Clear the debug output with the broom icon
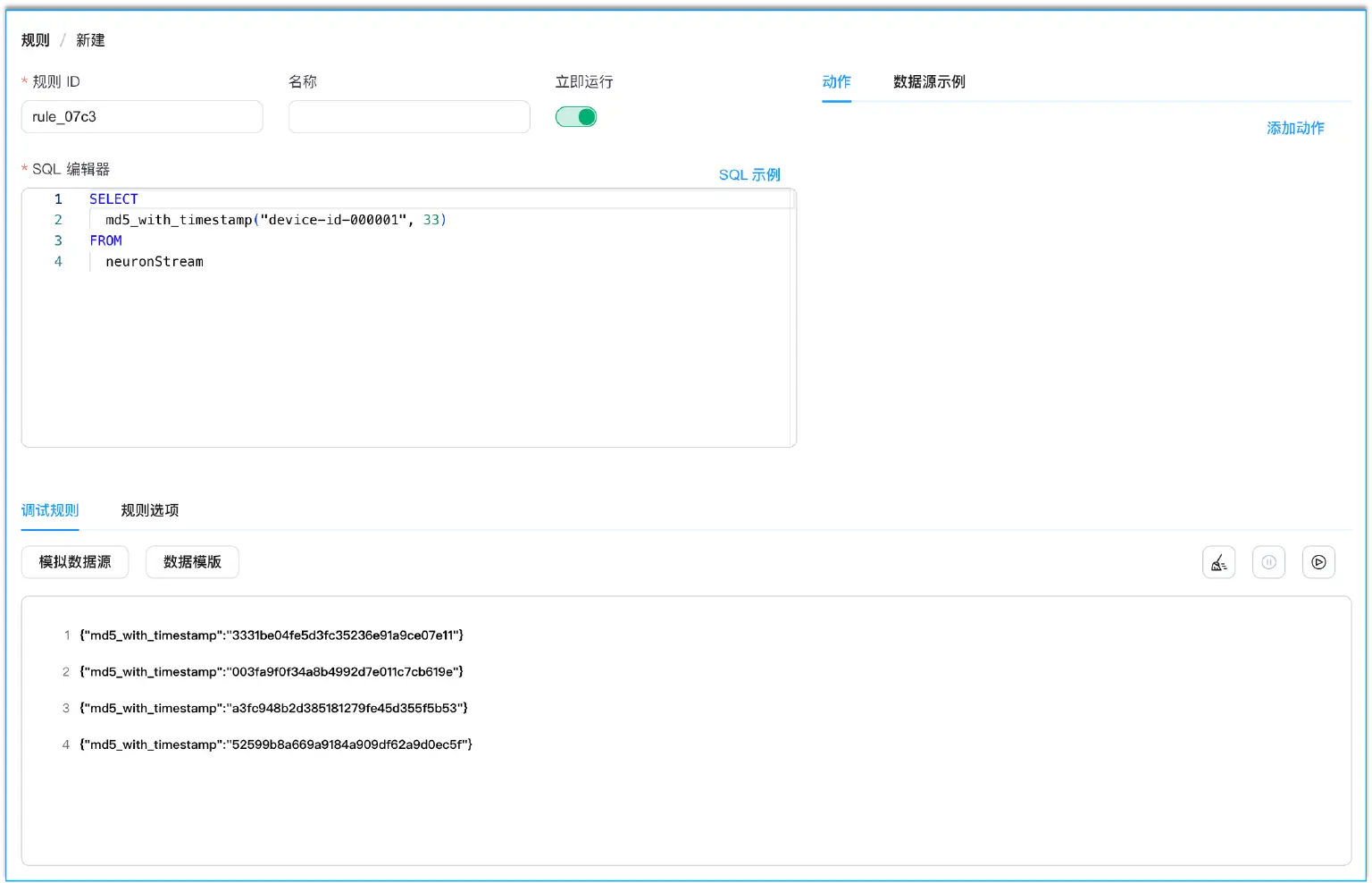 pos(1218,562)
